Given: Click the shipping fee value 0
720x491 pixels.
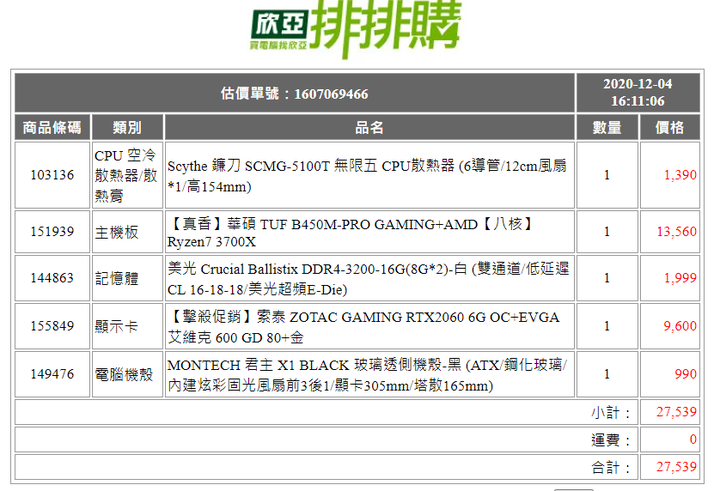Looking at the screenshot, I should (693, 440).
